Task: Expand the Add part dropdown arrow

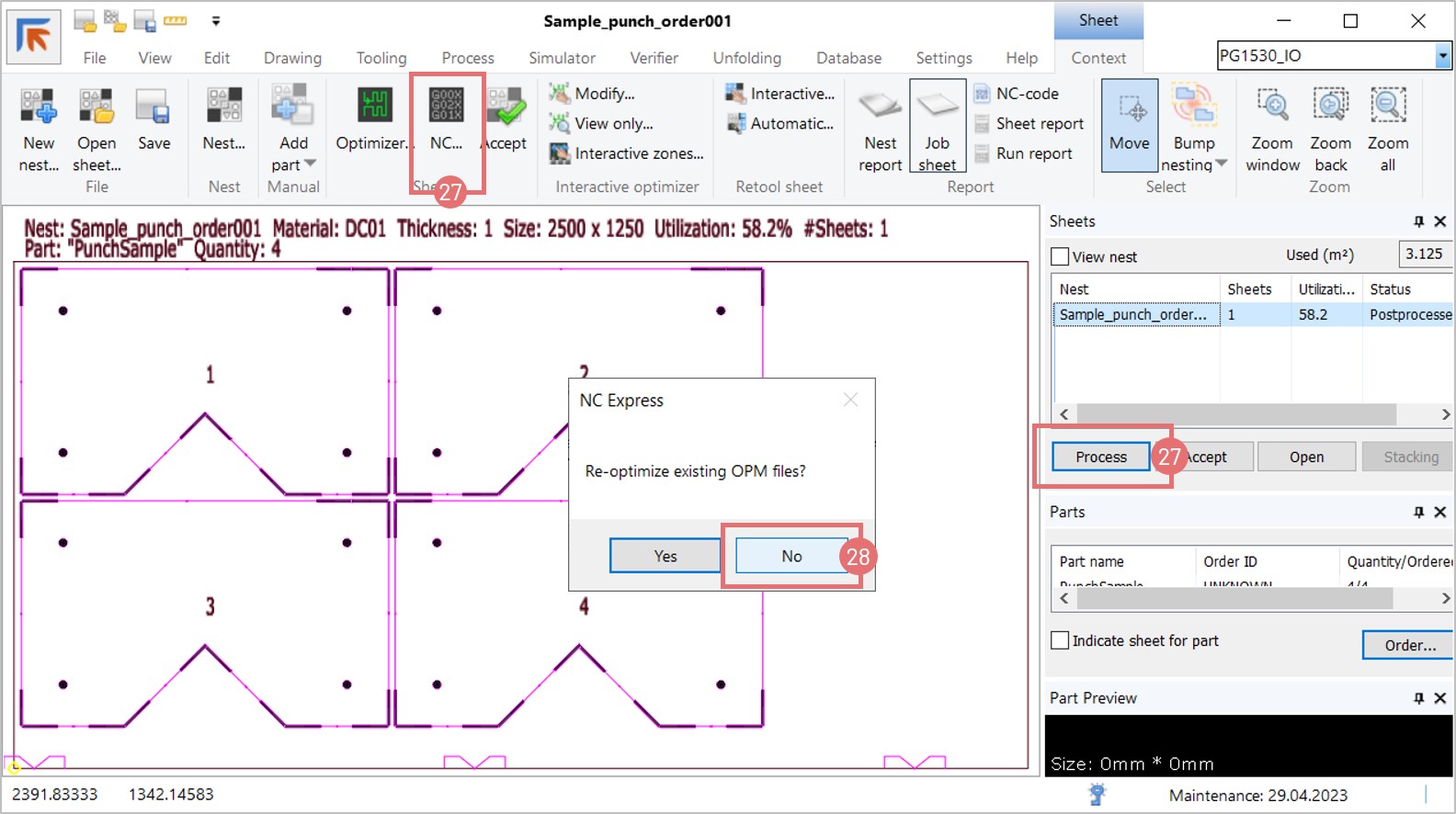Action: 310,164
